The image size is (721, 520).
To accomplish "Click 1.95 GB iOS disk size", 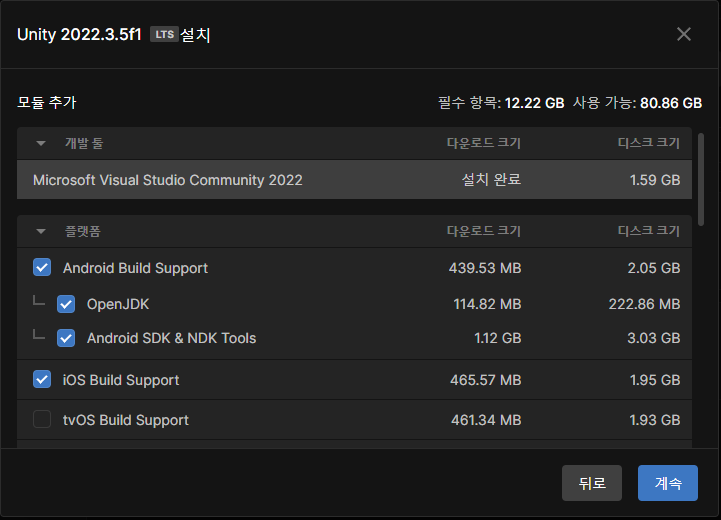I will click(655, 380).
